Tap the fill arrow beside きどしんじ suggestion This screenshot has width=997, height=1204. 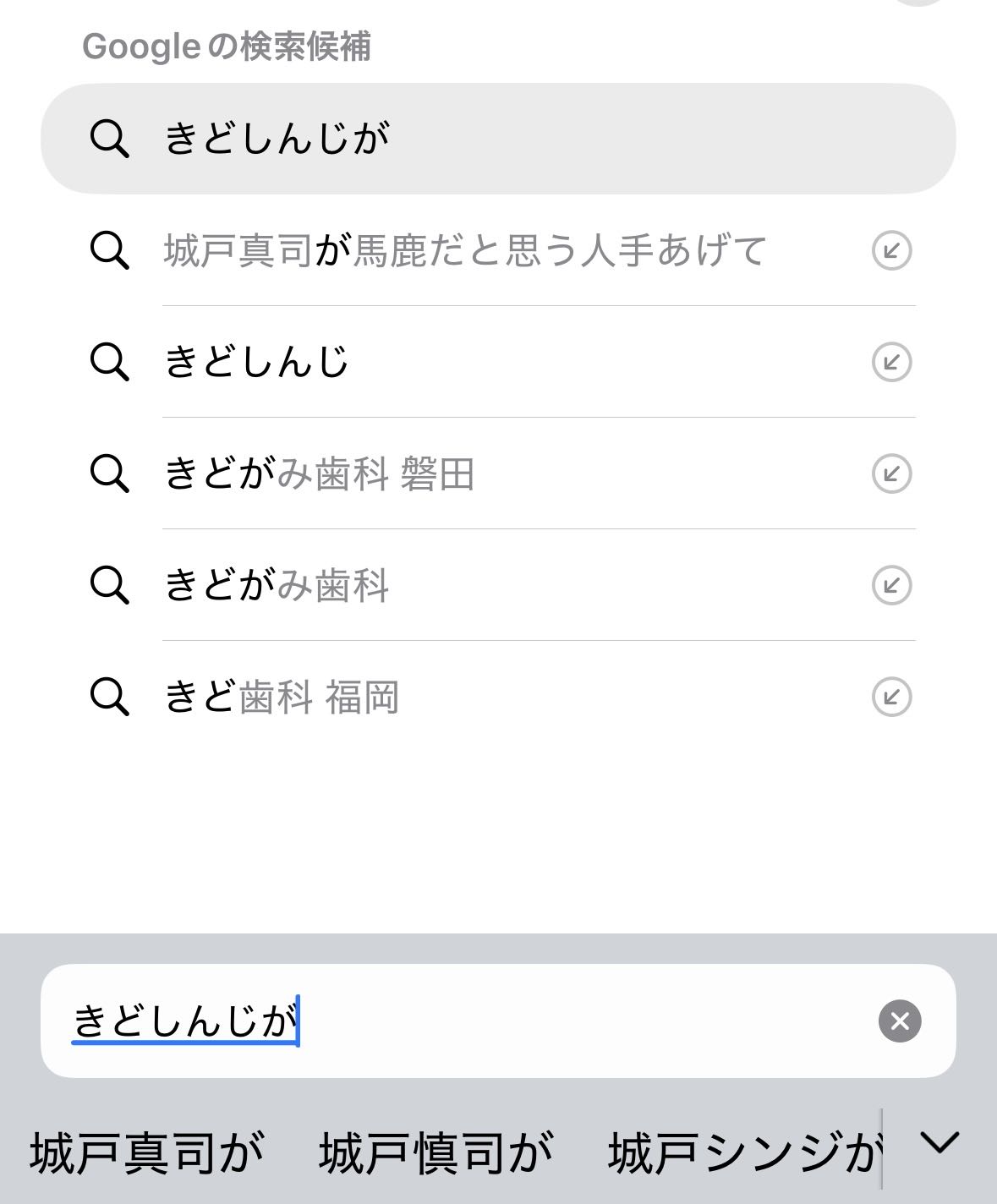click(x=891, y=362)
